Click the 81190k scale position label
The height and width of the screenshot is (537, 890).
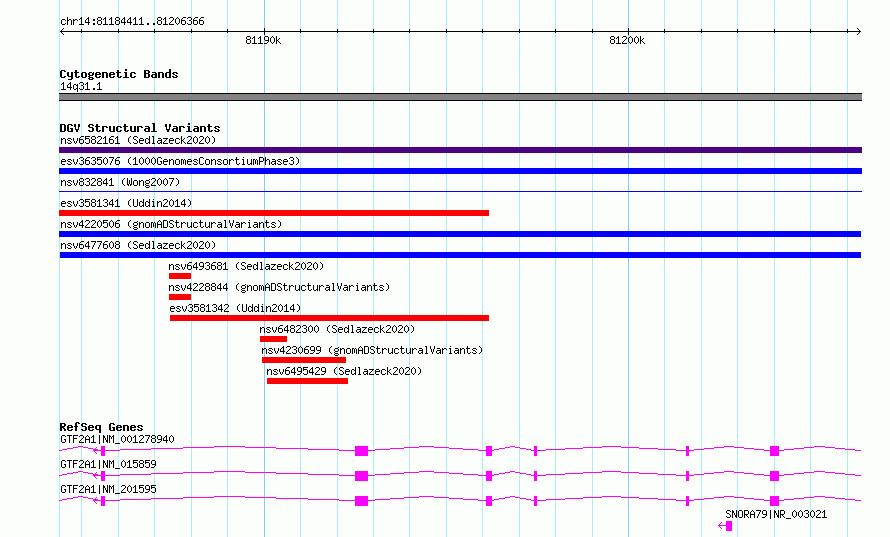(263, 40)
